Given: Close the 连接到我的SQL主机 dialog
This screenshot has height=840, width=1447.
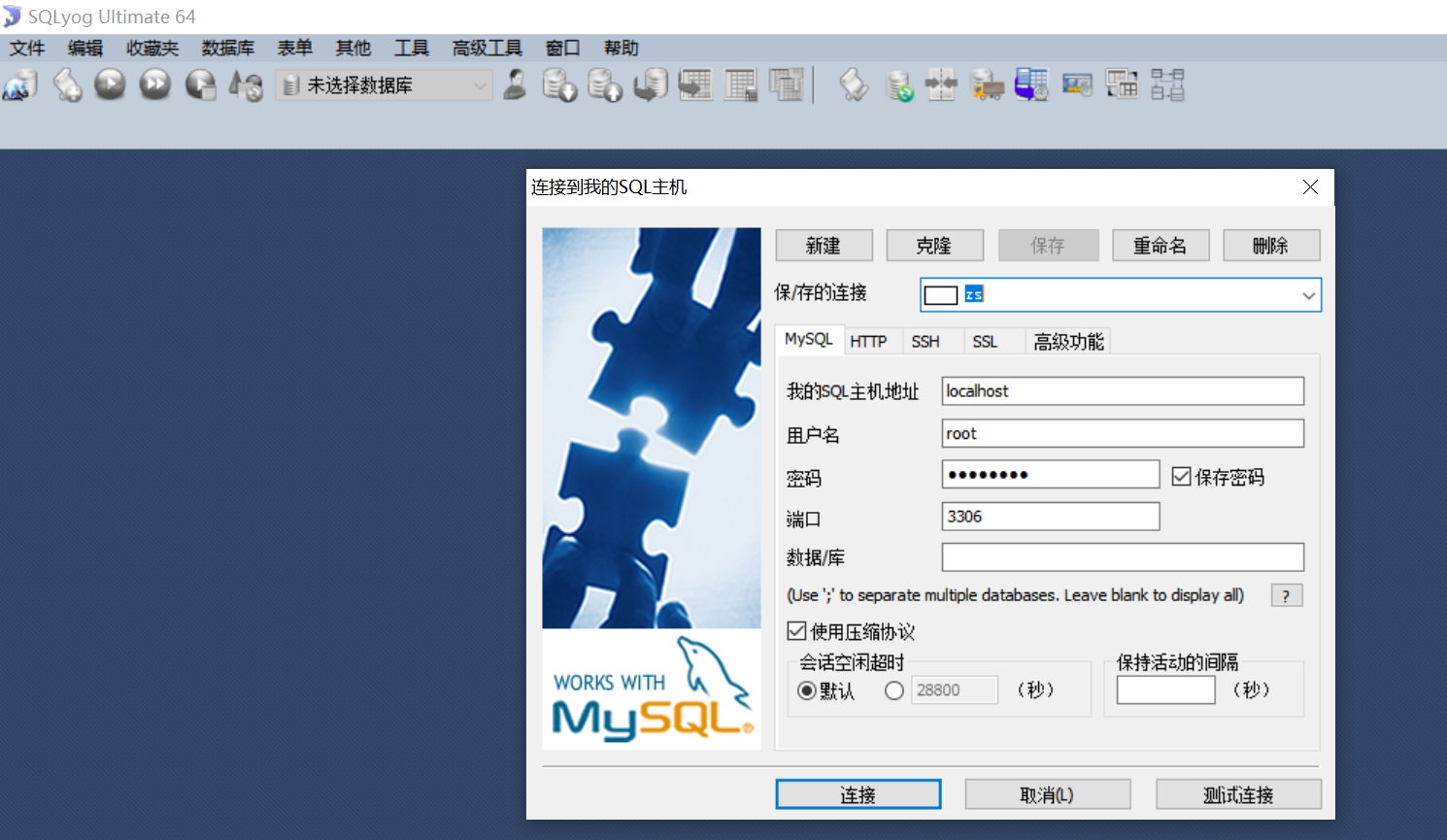Looking at the screenshot, I should [1310, 186].
